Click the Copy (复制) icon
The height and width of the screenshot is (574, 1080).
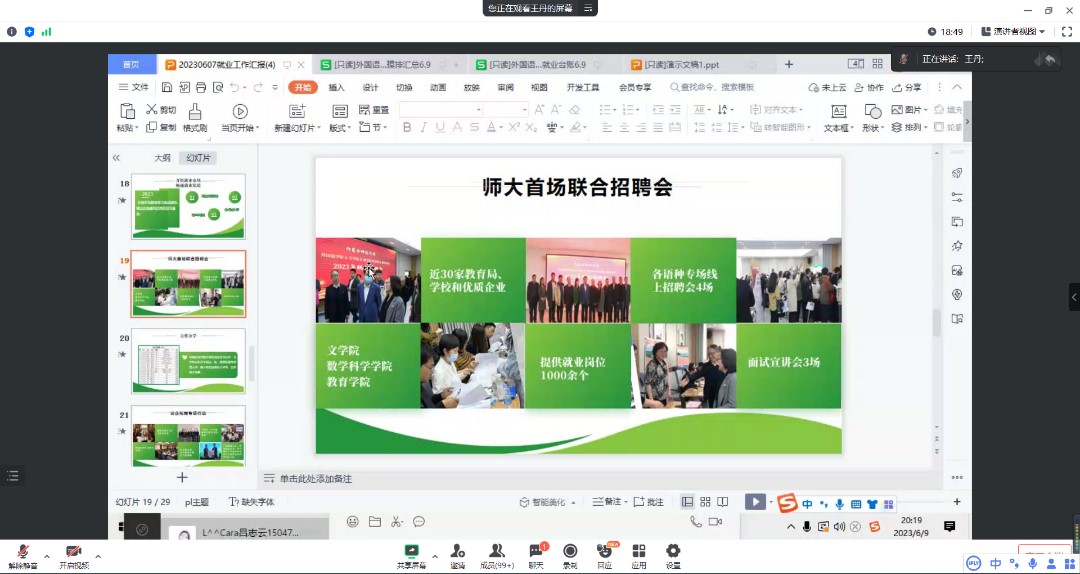click(152, 127)
